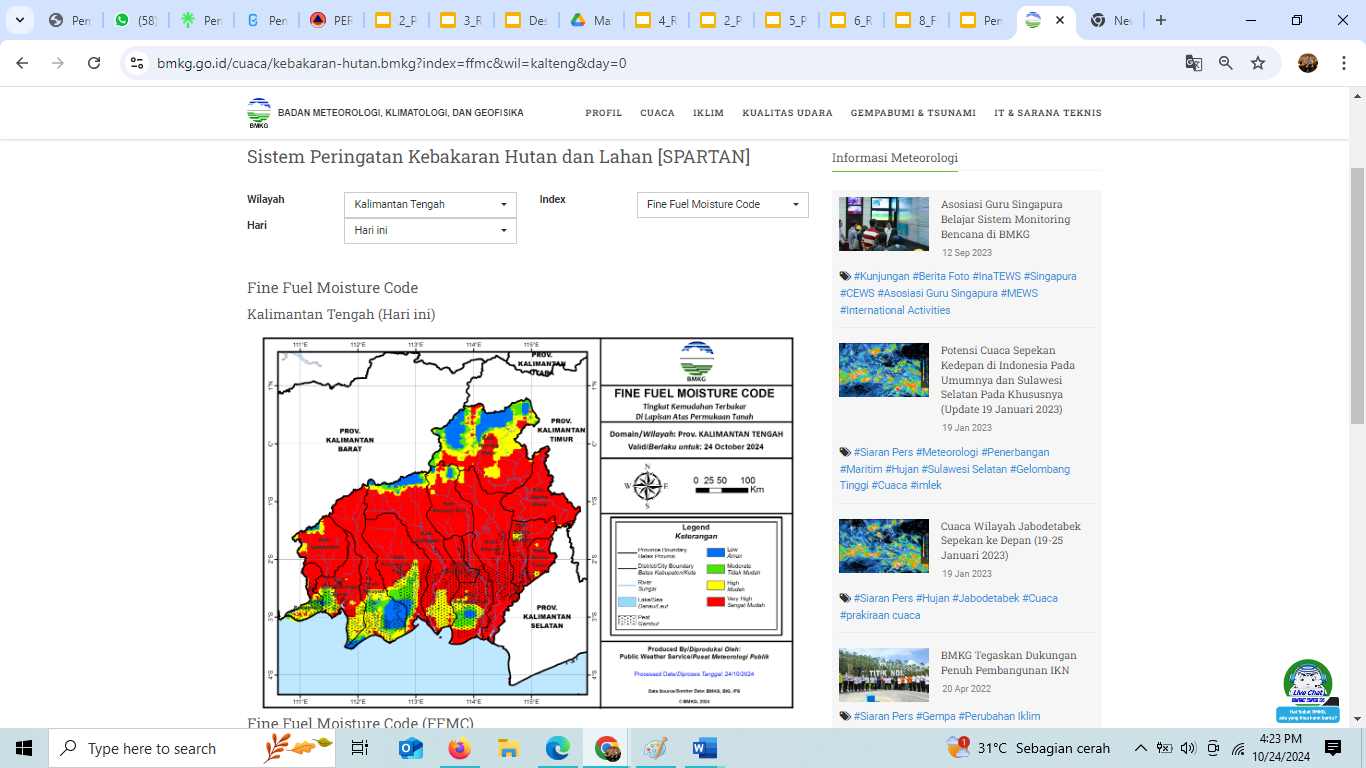Close the active BMKG tab
The height and width of the screenshot is (768, 1366).
[1060, 20]
